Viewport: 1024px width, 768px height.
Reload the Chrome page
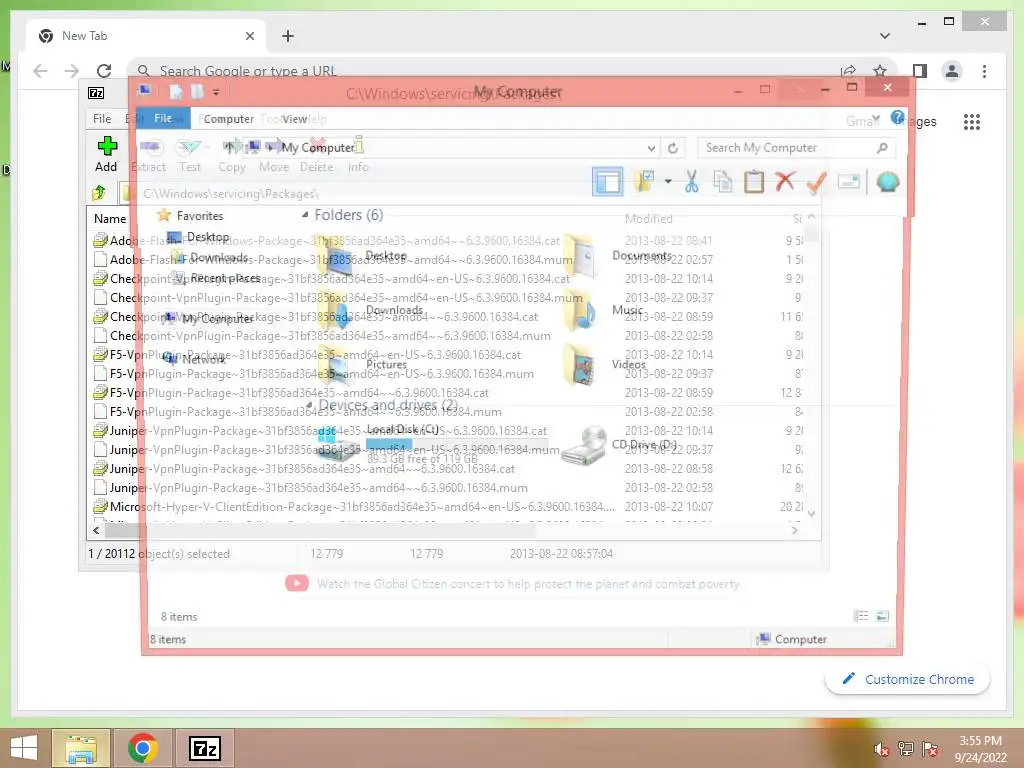[x=104, y=71]
